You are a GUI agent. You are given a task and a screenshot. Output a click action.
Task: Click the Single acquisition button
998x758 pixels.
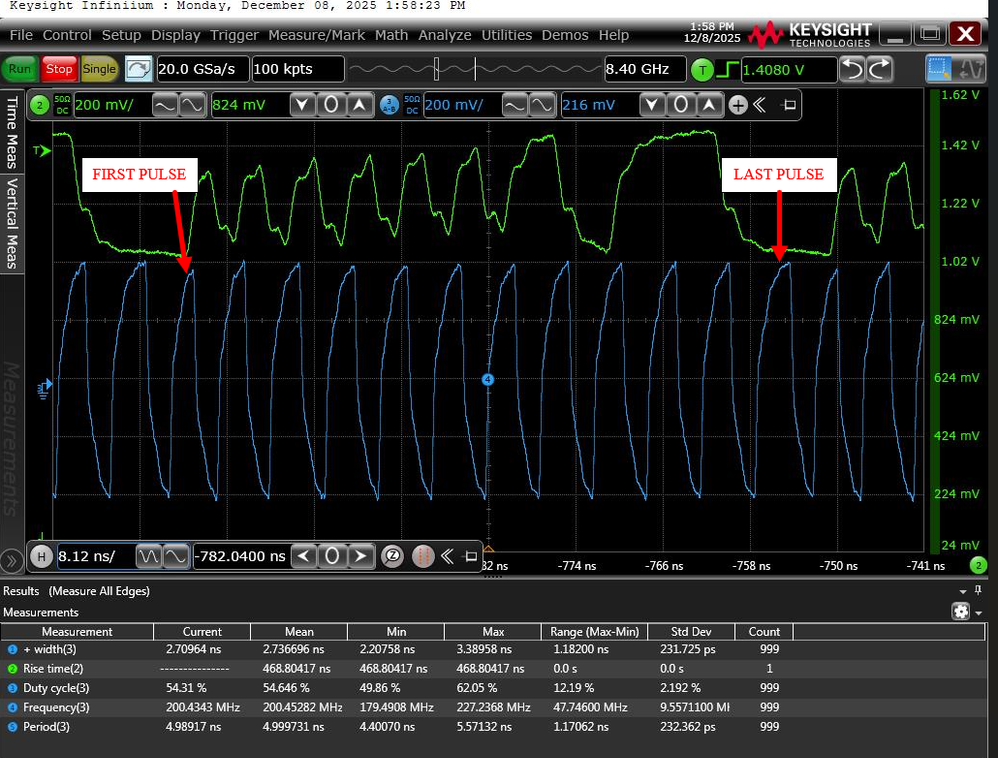click(x=99, y=69)
